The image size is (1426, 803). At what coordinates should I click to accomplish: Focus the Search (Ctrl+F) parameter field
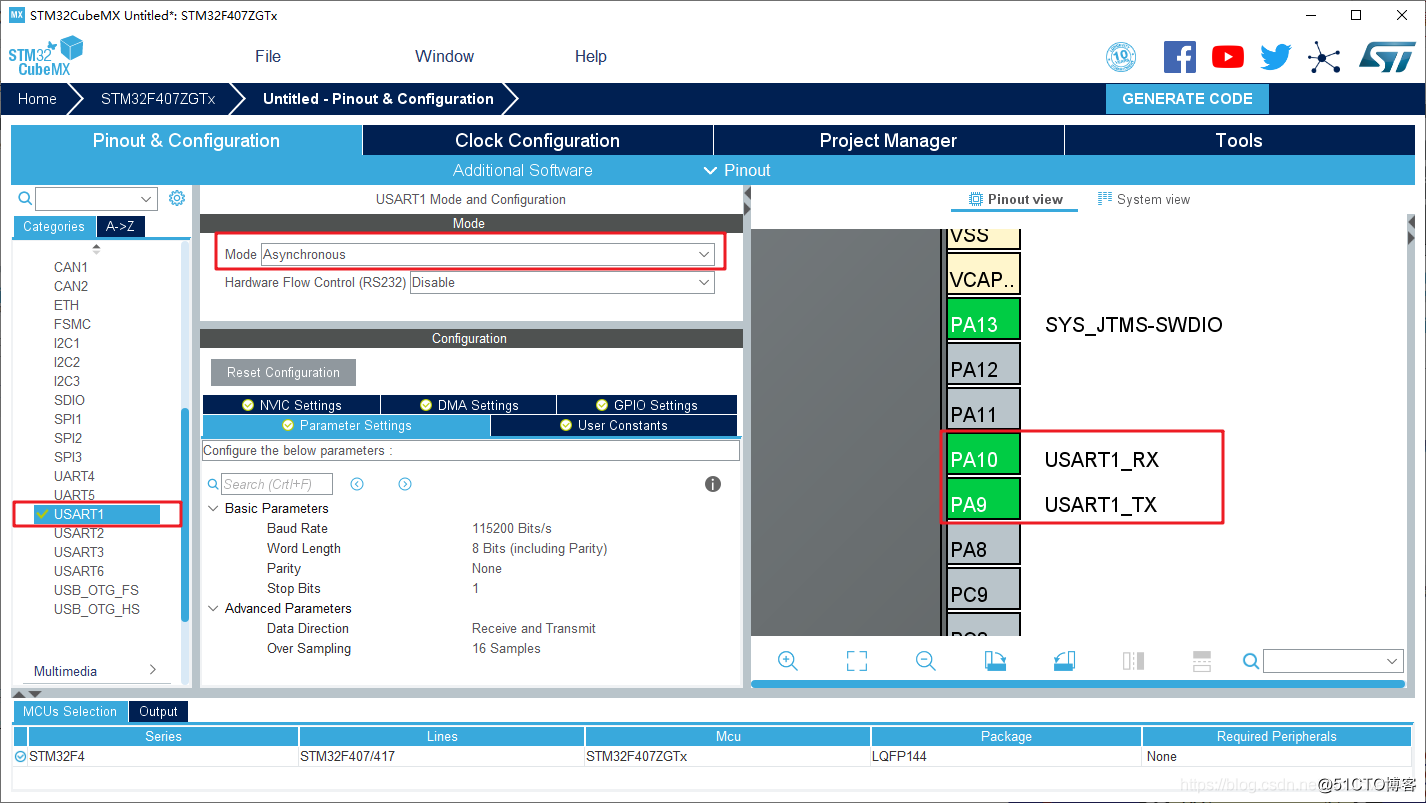click(276, 484)
